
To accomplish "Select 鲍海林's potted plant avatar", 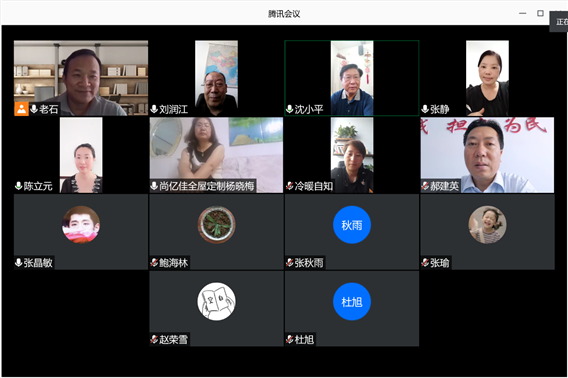I will click(x=216, y=225).
